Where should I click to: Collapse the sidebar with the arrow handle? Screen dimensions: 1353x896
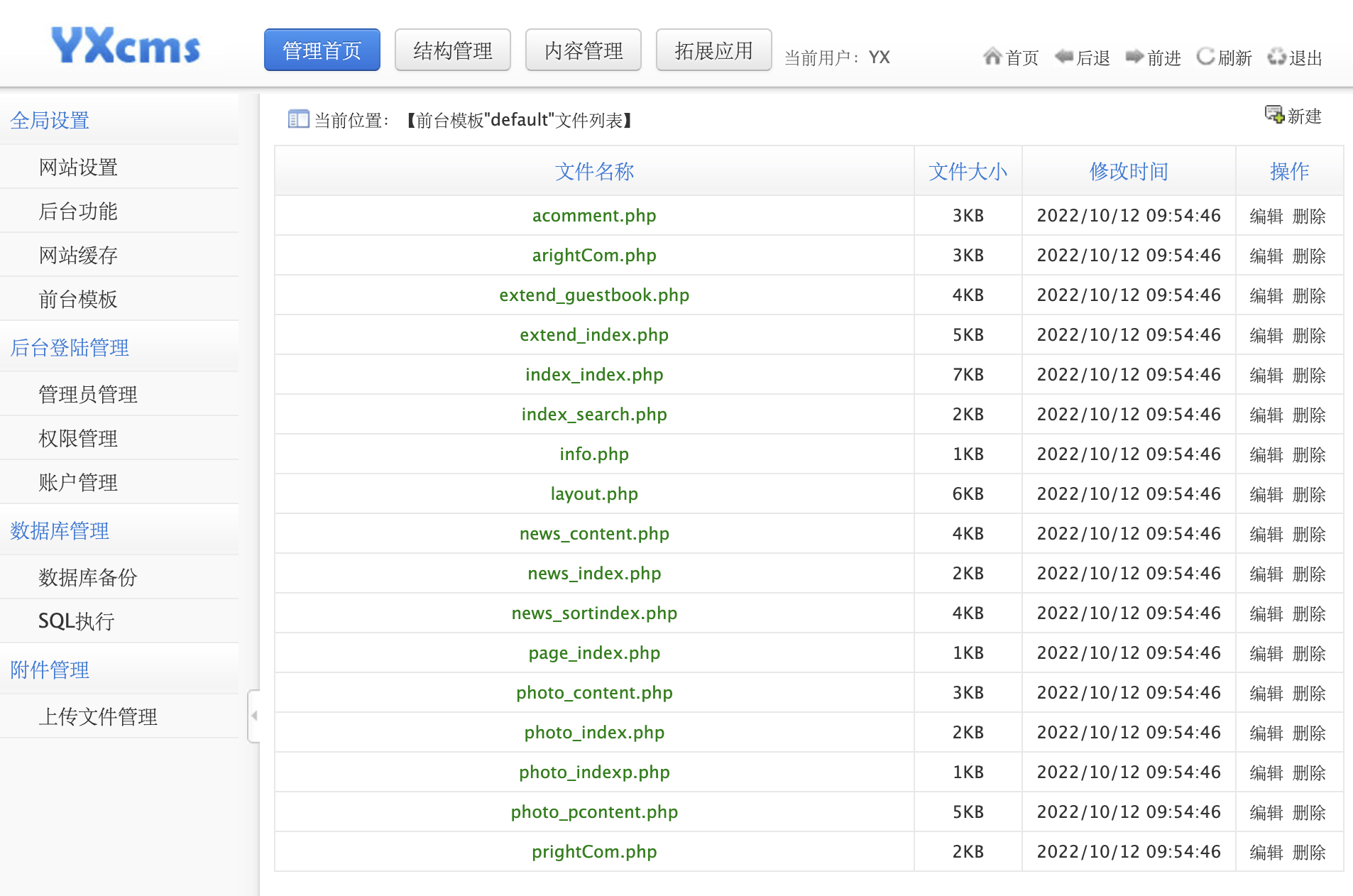click(x=253, y=716)
